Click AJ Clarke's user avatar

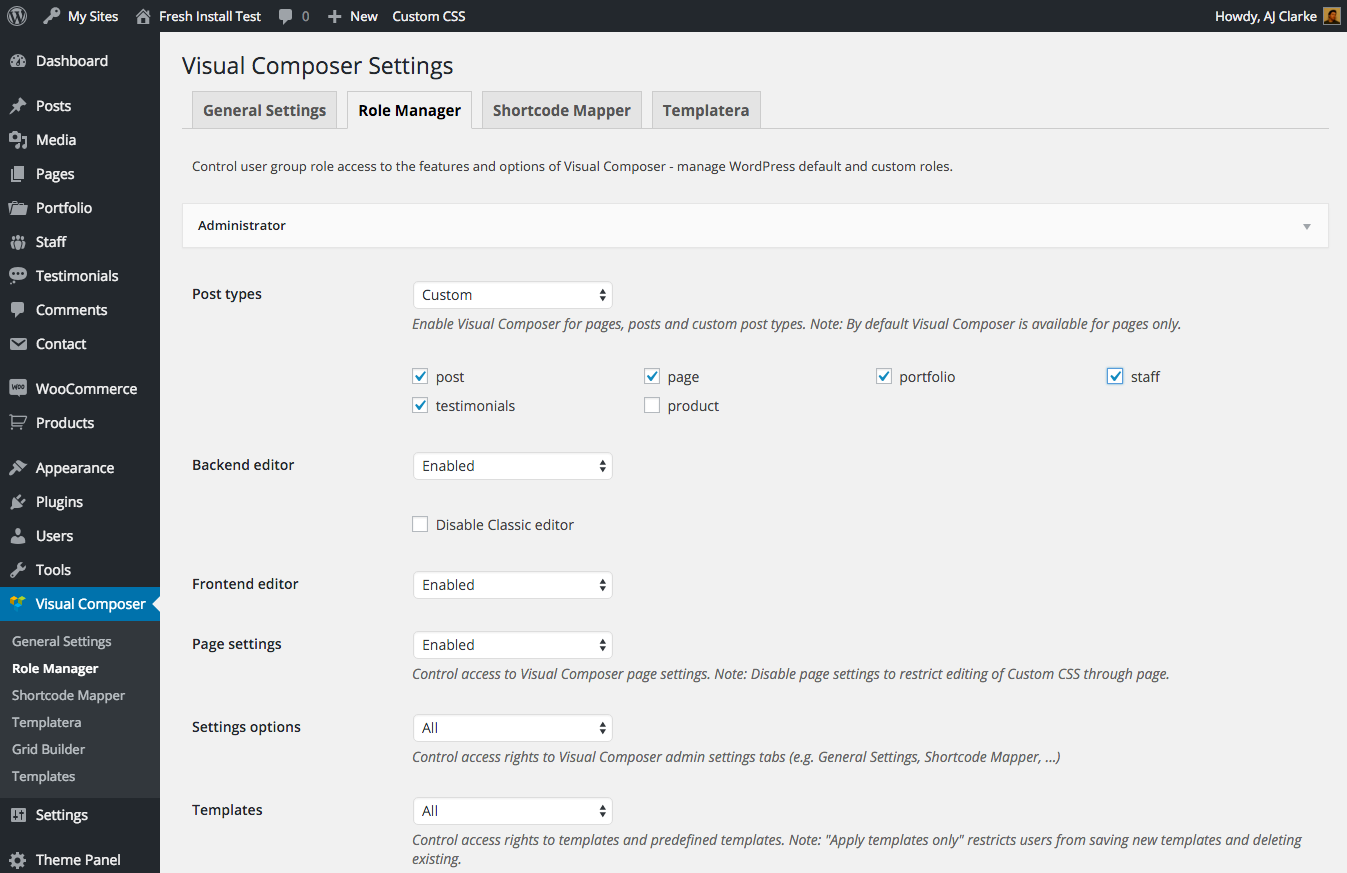click(1331, 16)
